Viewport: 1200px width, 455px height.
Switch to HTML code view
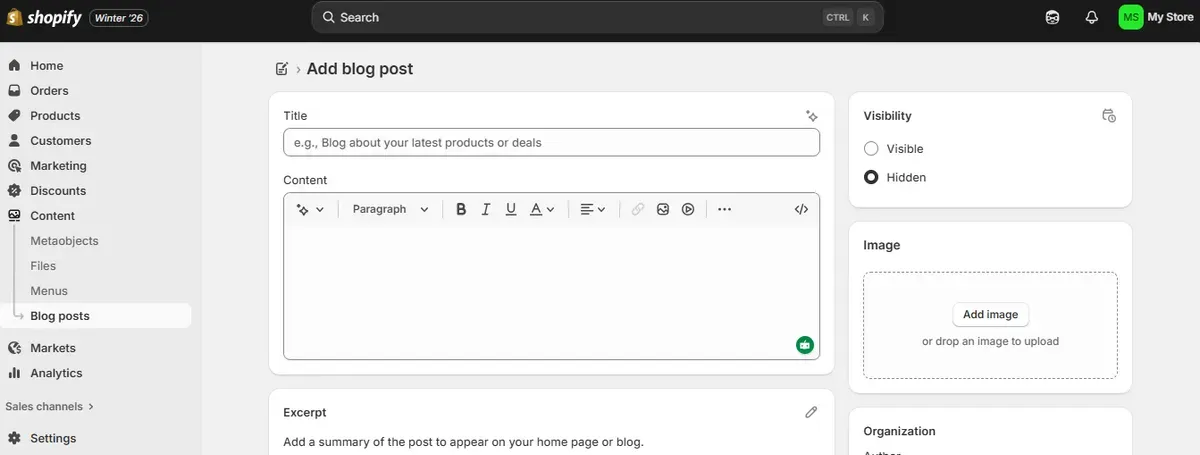click(801, 209)
